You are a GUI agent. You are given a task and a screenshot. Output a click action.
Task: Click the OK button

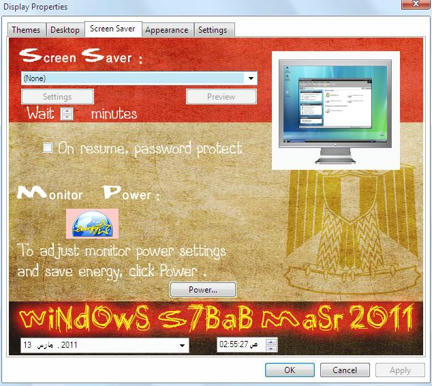point(290,370)
